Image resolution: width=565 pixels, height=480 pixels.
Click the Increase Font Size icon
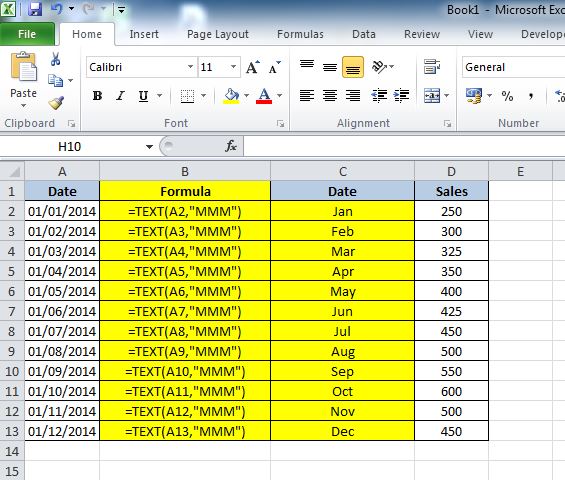(253, 67)
